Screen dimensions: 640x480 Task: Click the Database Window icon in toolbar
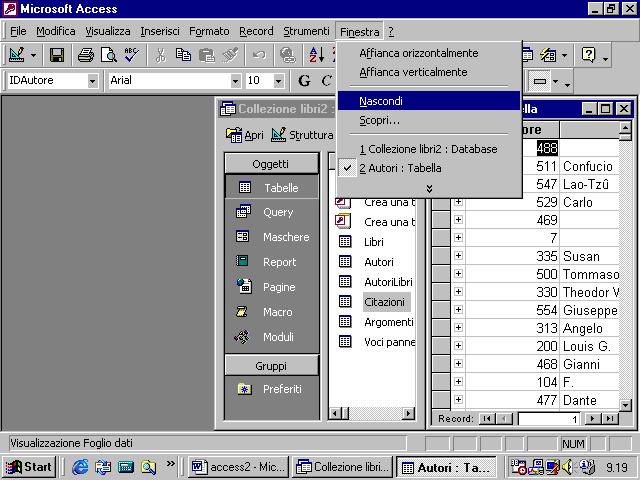click(x=528, y=54)
